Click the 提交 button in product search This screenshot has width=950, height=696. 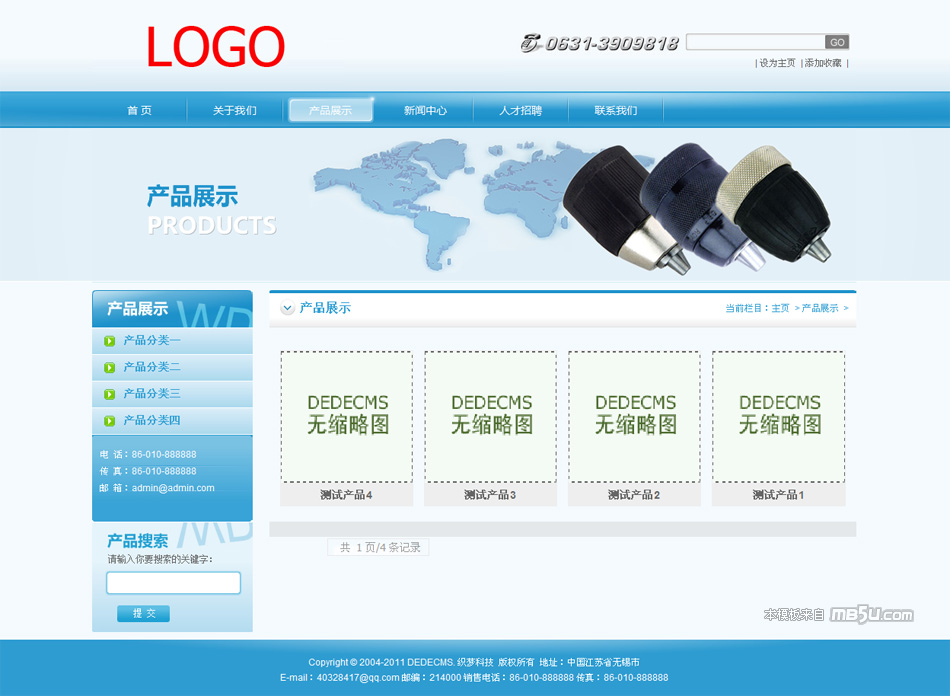(143, 614)
